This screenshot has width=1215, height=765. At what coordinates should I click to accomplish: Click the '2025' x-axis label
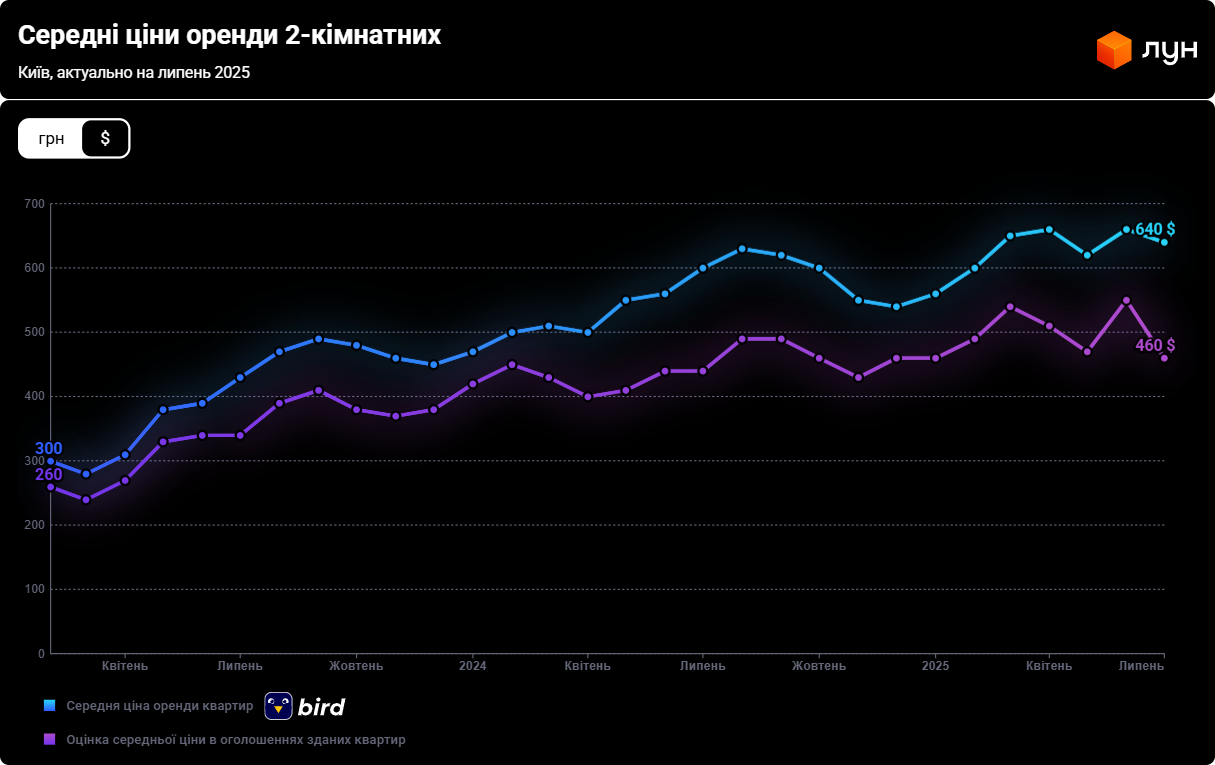pos(935,666)
